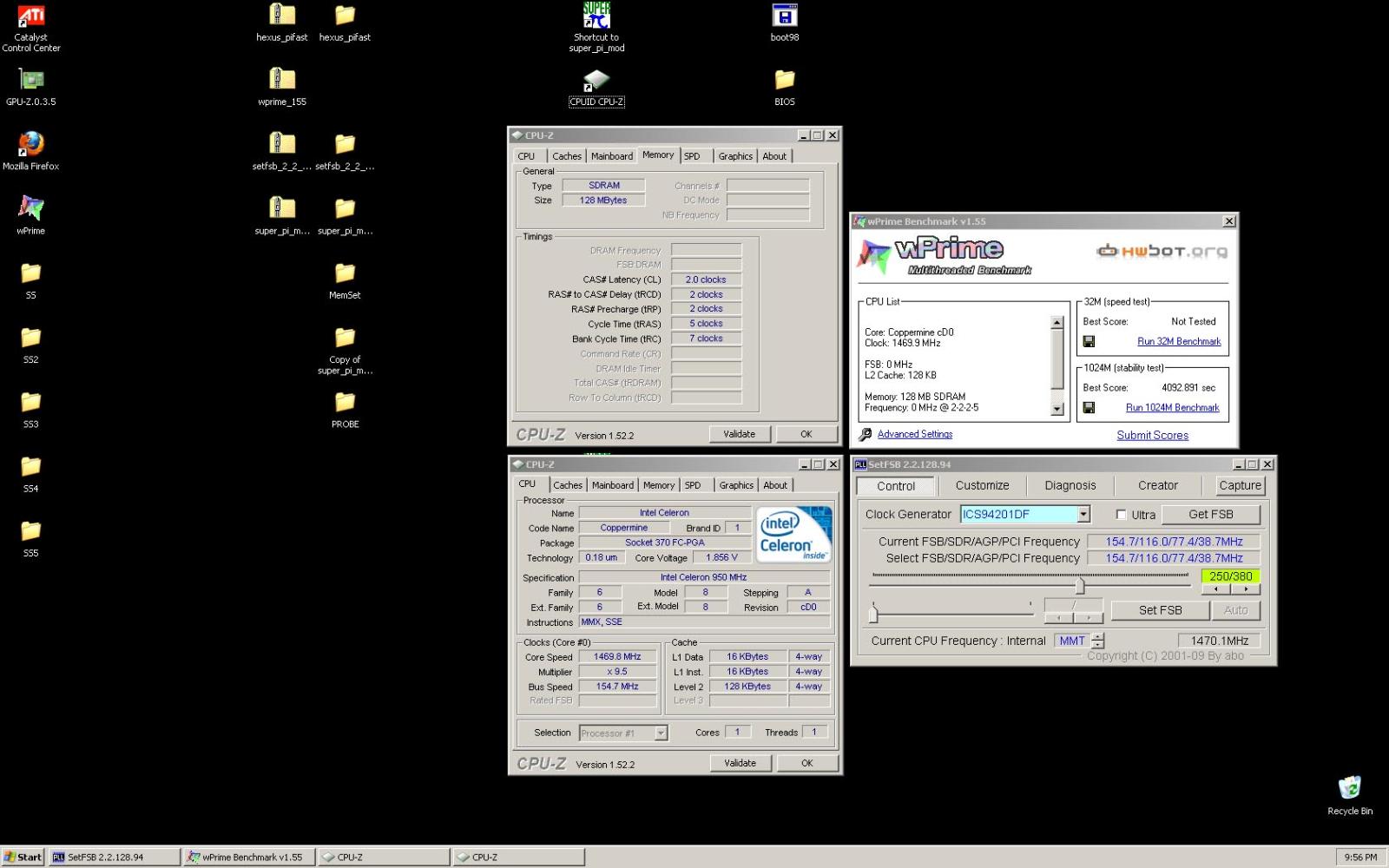Expand the Clock Generator ICS94201DF dropdown
Image resolution: width=1389 pixels, height=868 pixels.
pyautogui.click(x=1083, y=515)
